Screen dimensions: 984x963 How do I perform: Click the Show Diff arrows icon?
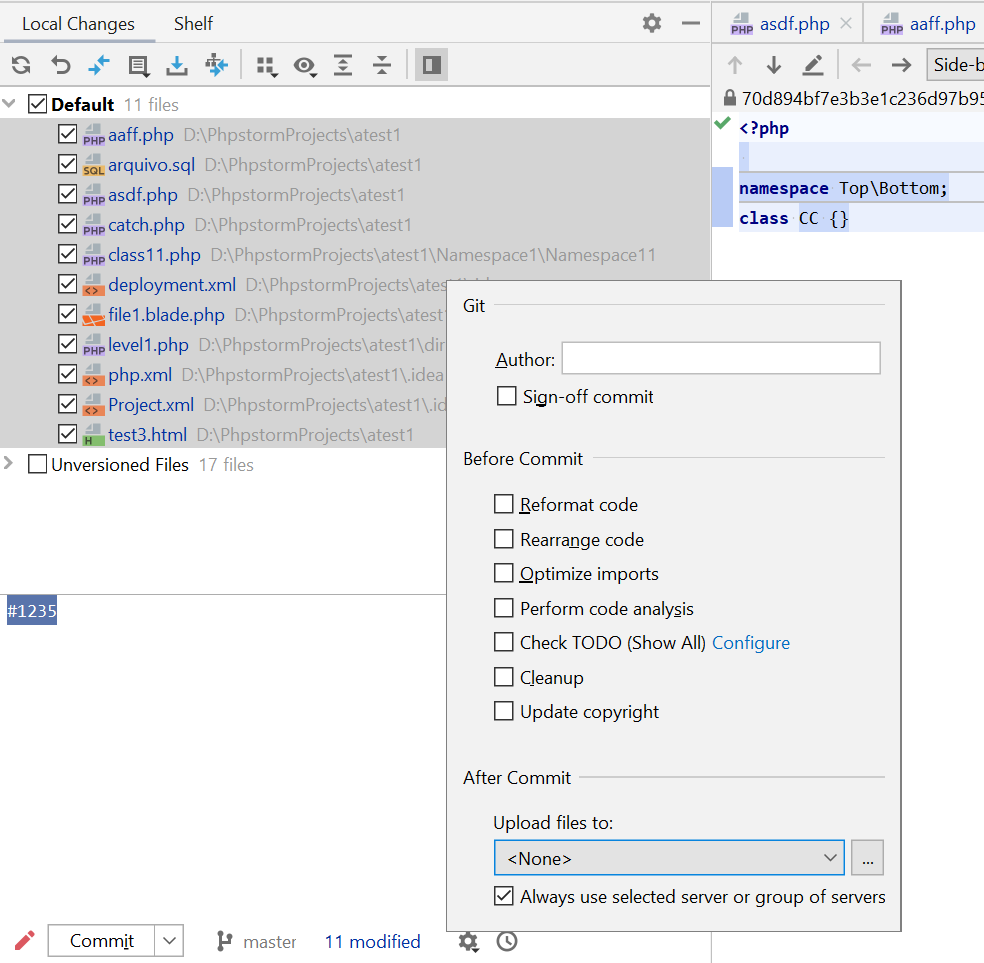click(x=99, y=65)
